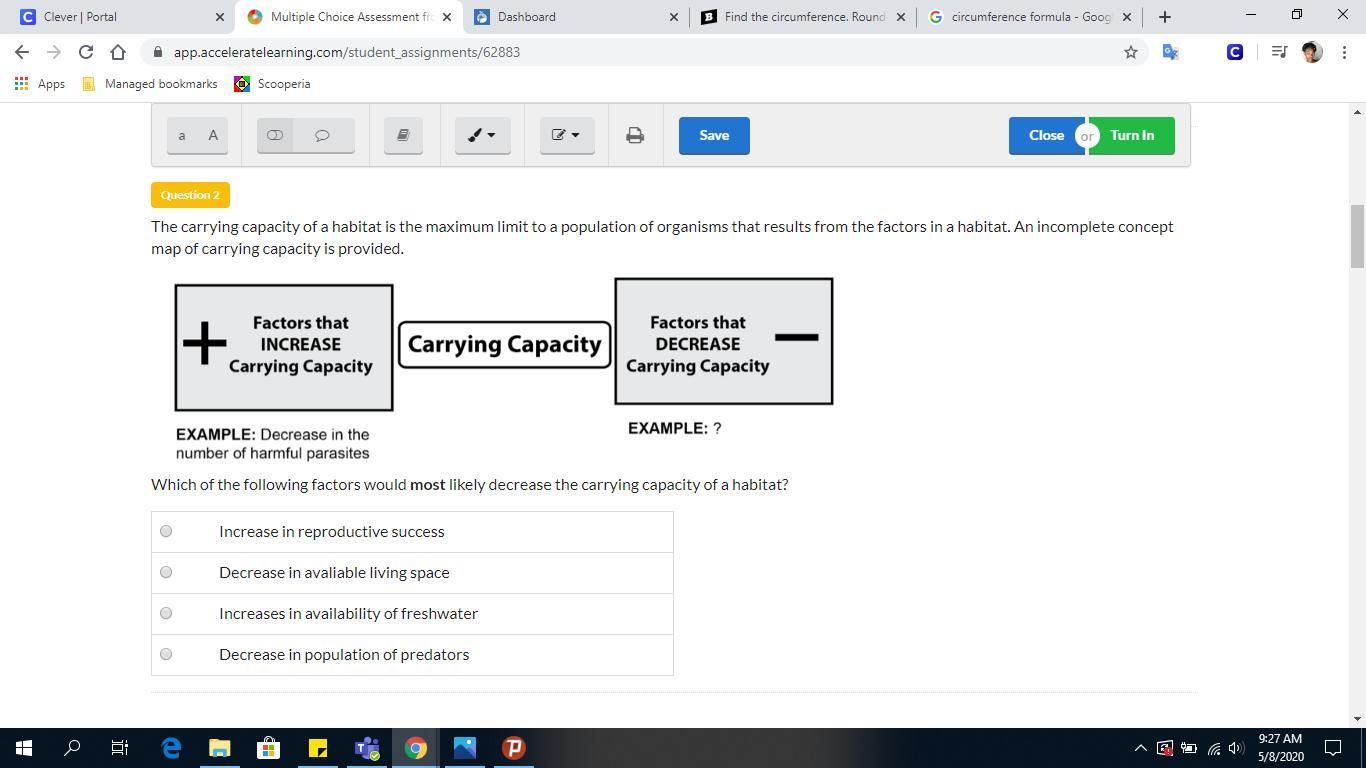This screenshot has height=768, width=1366.
Task: Go back to previous page
Action: 22,52
